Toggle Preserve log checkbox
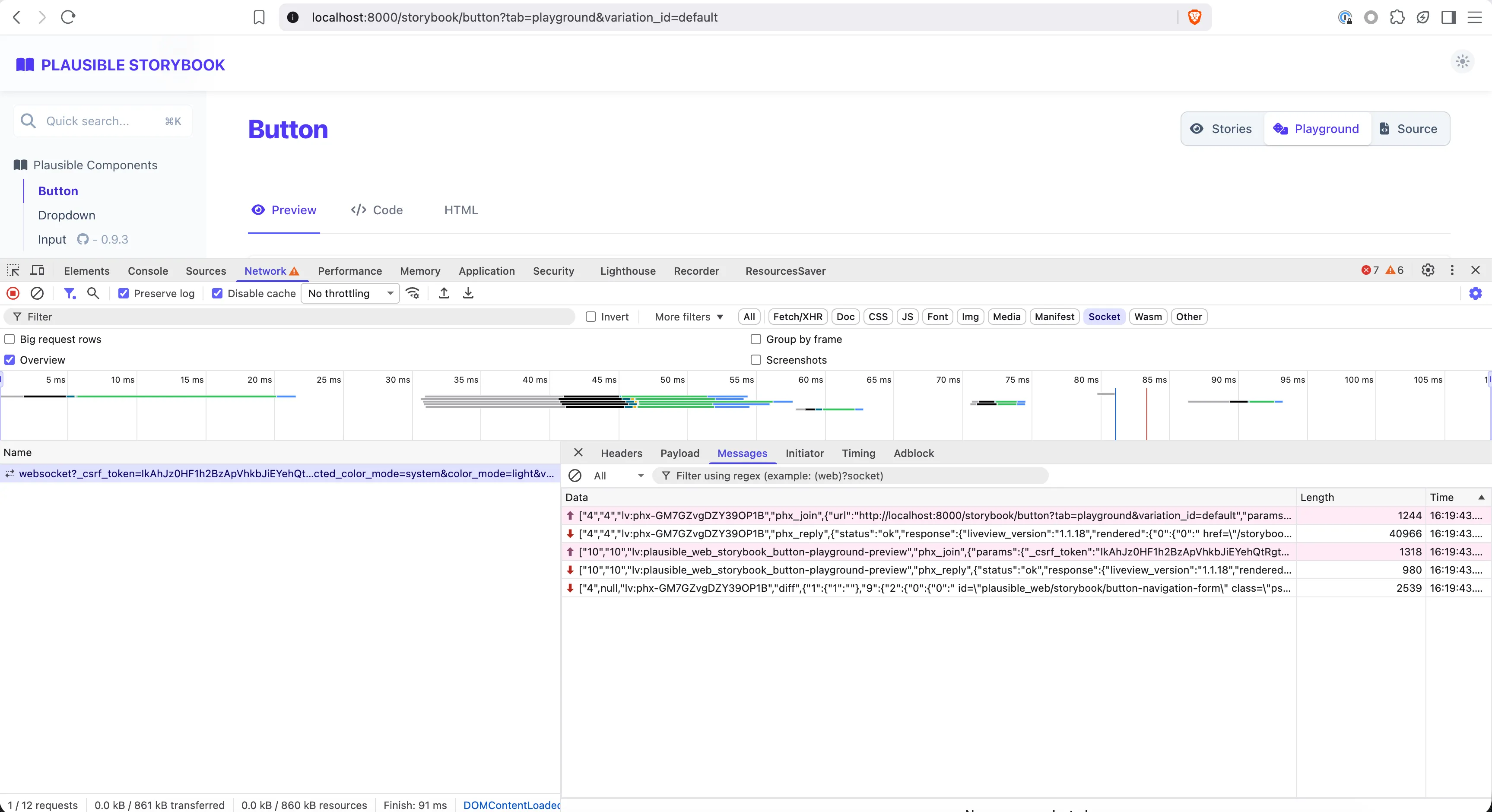 click(124, 293)
